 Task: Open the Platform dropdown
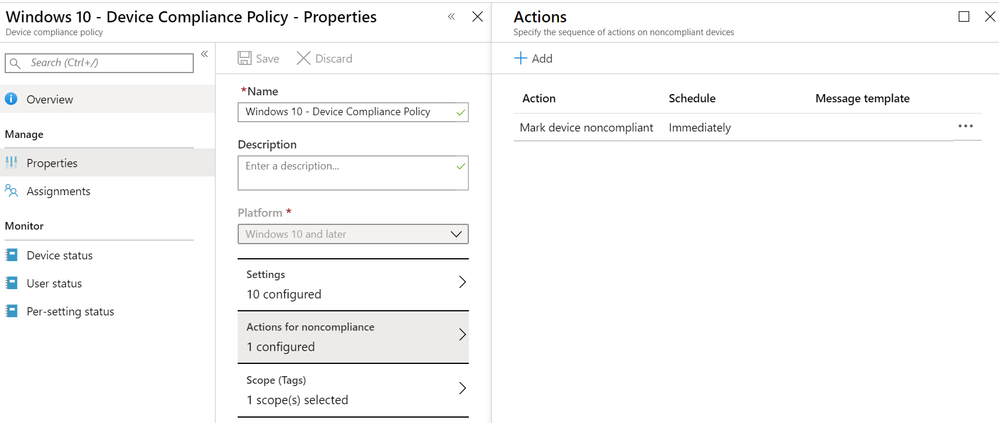(353, 234)
